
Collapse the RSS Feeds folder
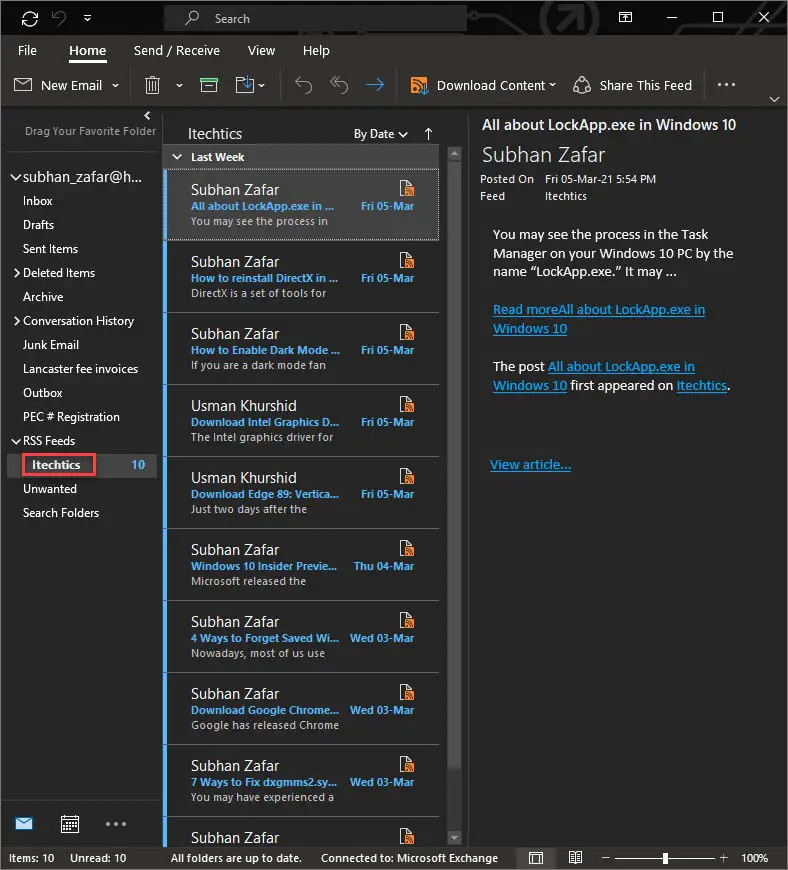(x=16, y=441)
